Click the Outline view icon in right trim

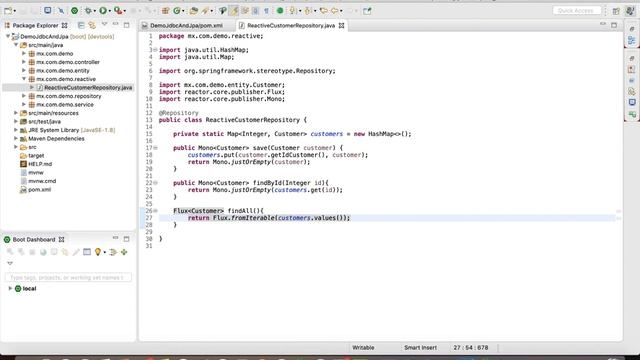[x=632, y=40]
